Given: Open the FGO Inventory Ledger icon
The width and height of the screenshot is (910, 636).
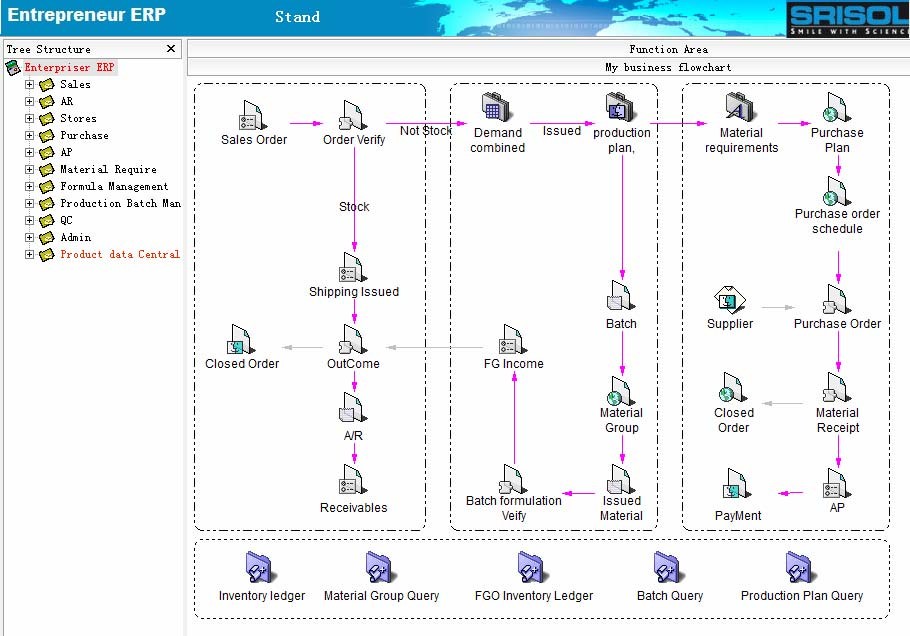Looking at the screenshot, I should point(533,568).
